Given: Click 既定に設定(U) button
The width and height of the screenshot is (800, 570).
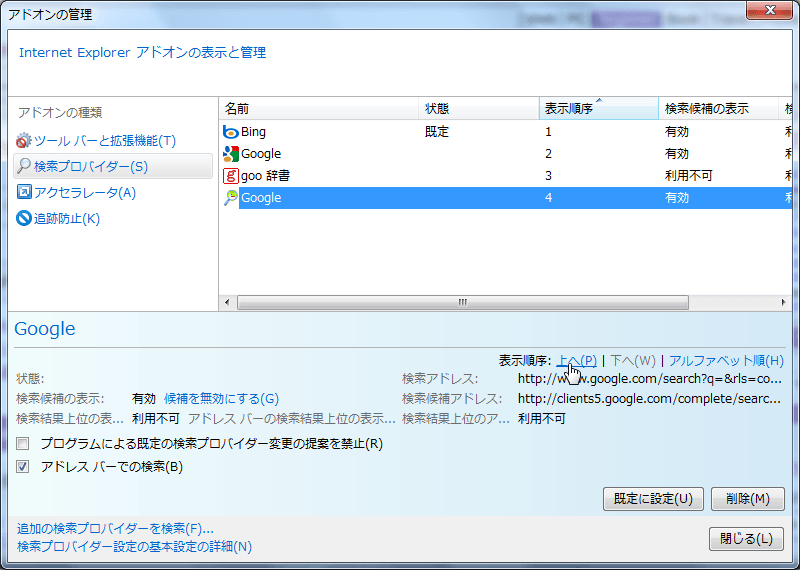Looking at the screenshot, I should [x=653, y=499].
